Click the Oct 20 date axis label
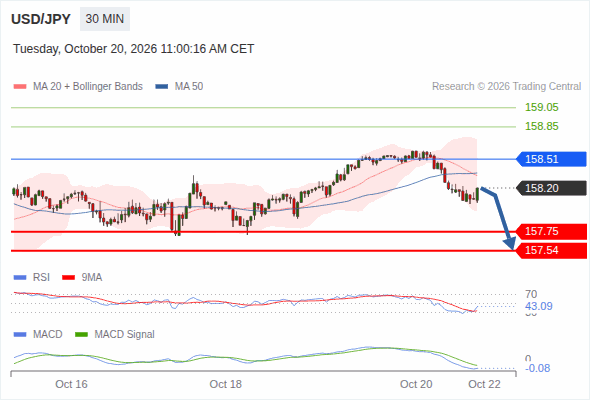Screen dimensions: 590x400 tap(416, 384)
